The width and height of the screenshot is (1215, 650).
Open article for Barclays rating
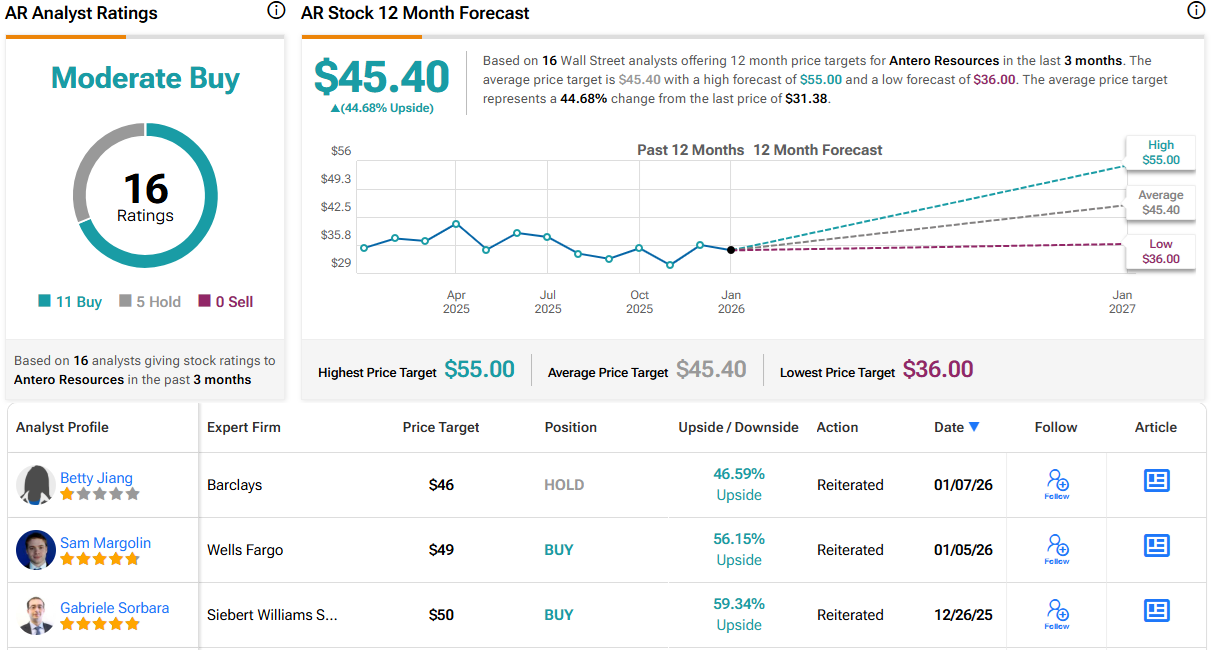(1156, 481)
